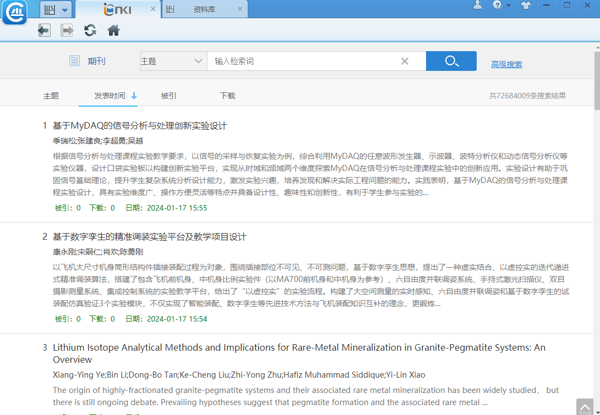Click the user account icon in title bar
The height and width of the screenshot is (415, 600).
tap(477, 6)
